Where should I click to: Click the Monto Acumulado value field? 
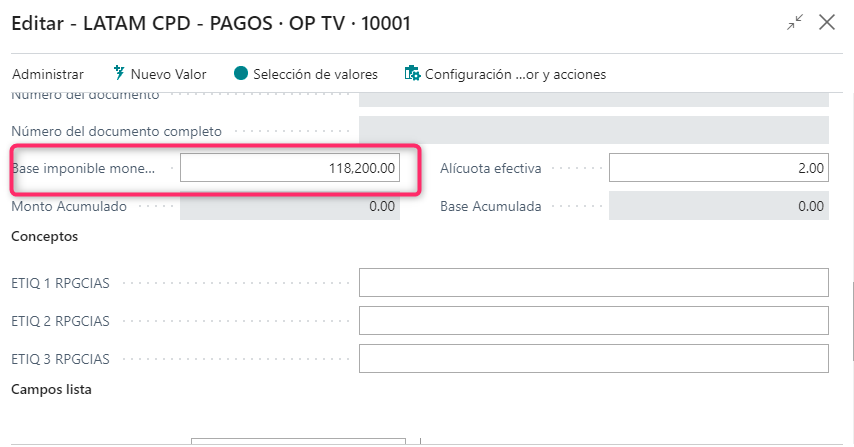point(290,206)
